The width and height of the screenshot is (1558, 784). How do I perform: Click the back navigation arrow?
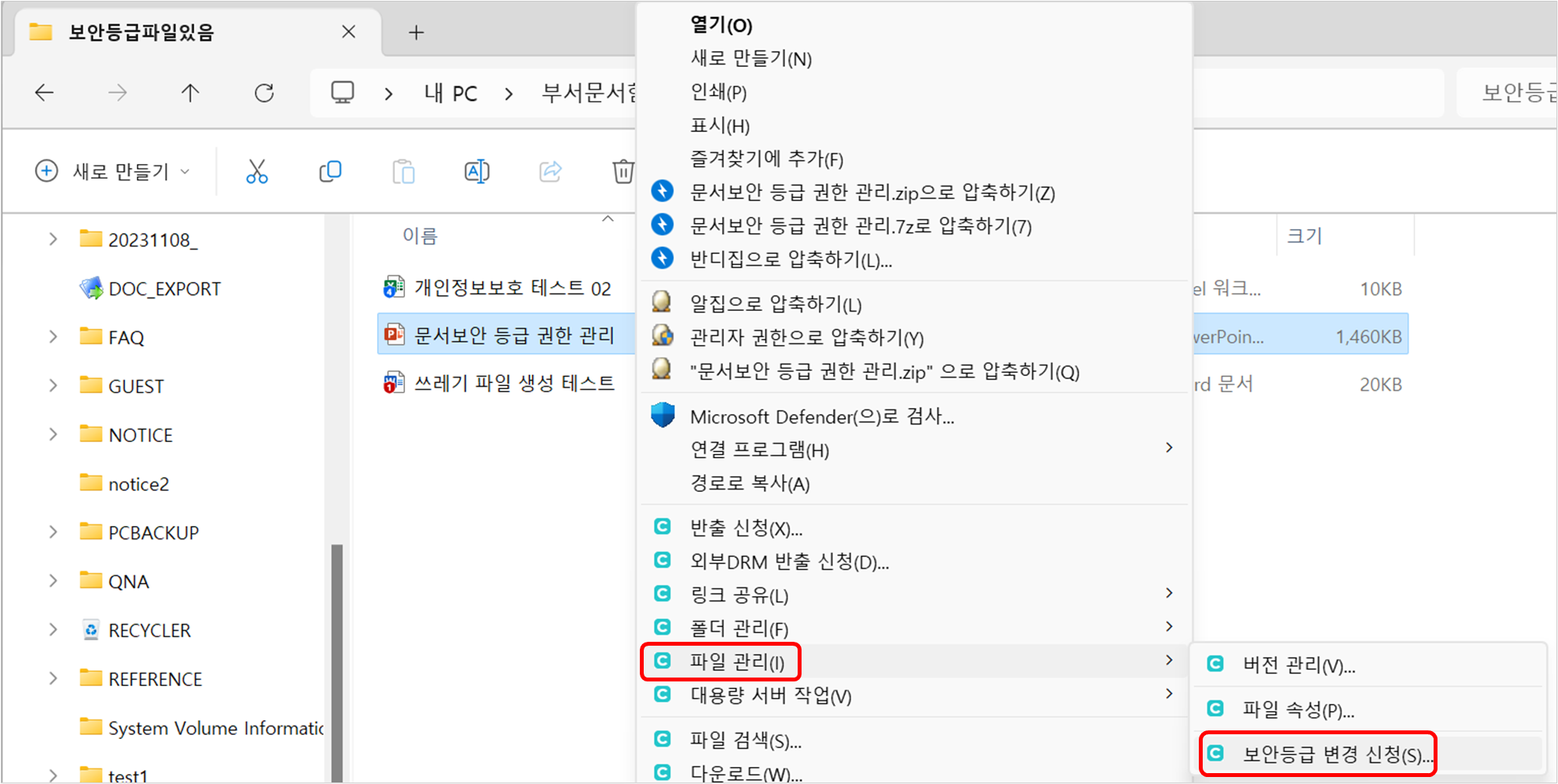pyautogui.click(x=44, y=93)
